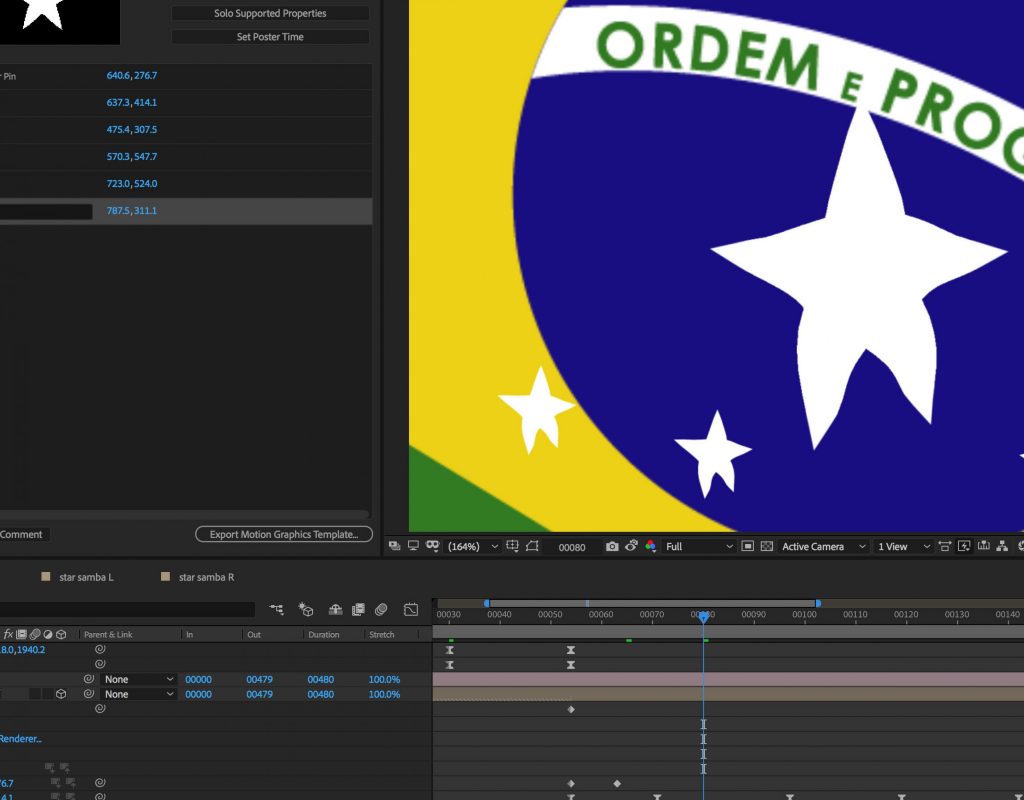The height and width of the screenshot is (800, 1024).
Task: Click star samba L tab label color swatch
Action: [46, 577]
